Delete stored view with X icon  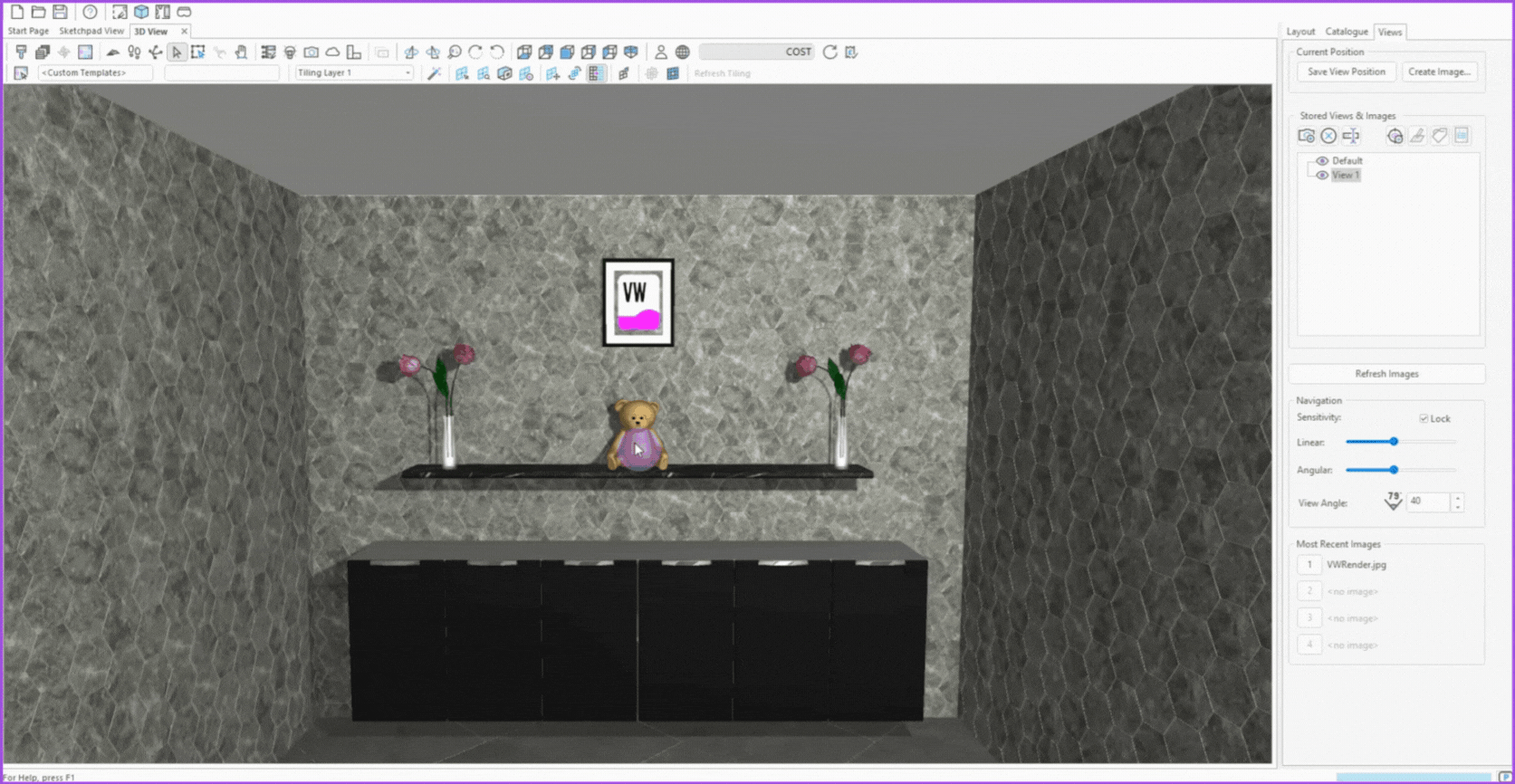[x=1328, y=136]
